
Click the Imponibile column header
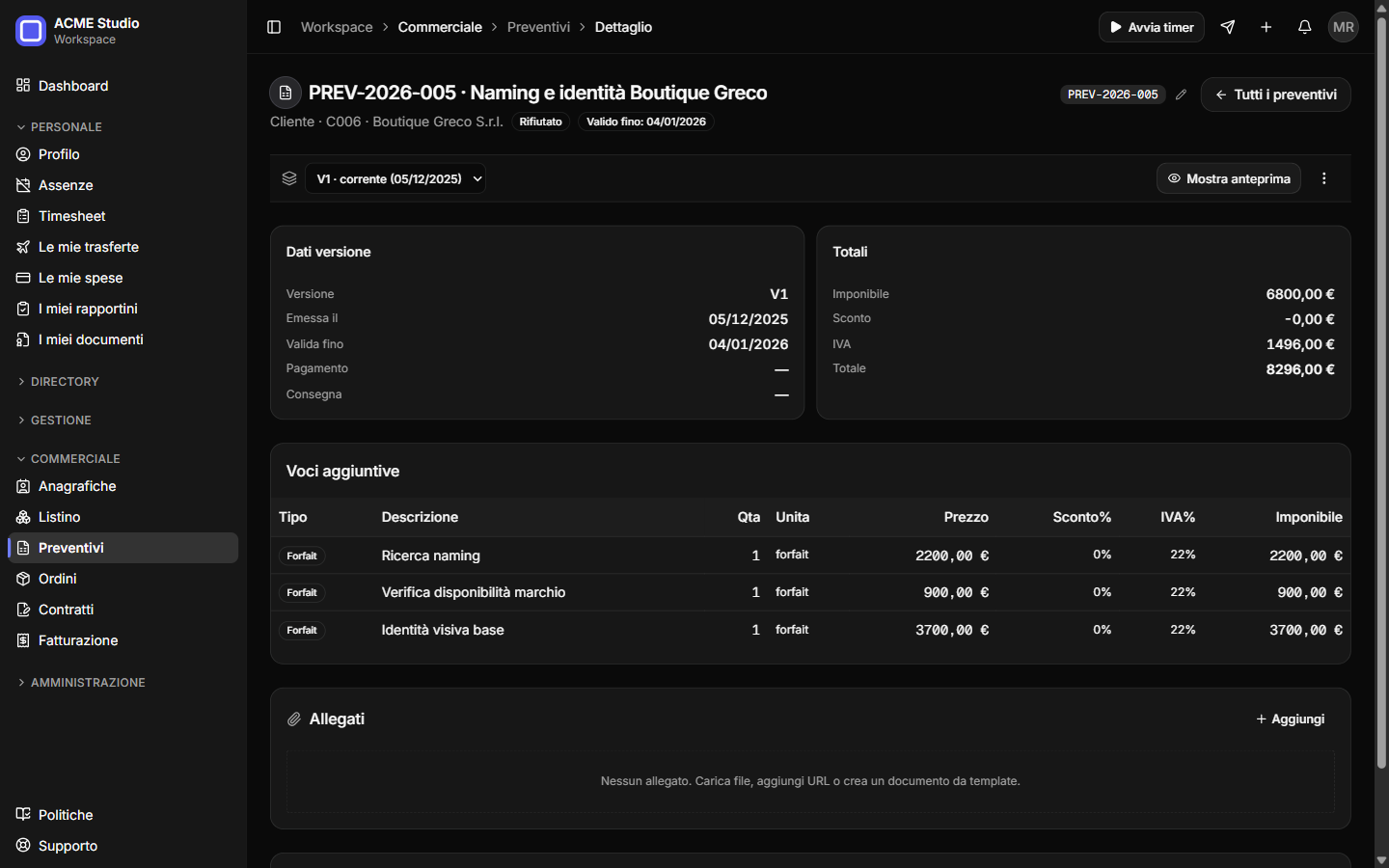(x=1309, y=517)
